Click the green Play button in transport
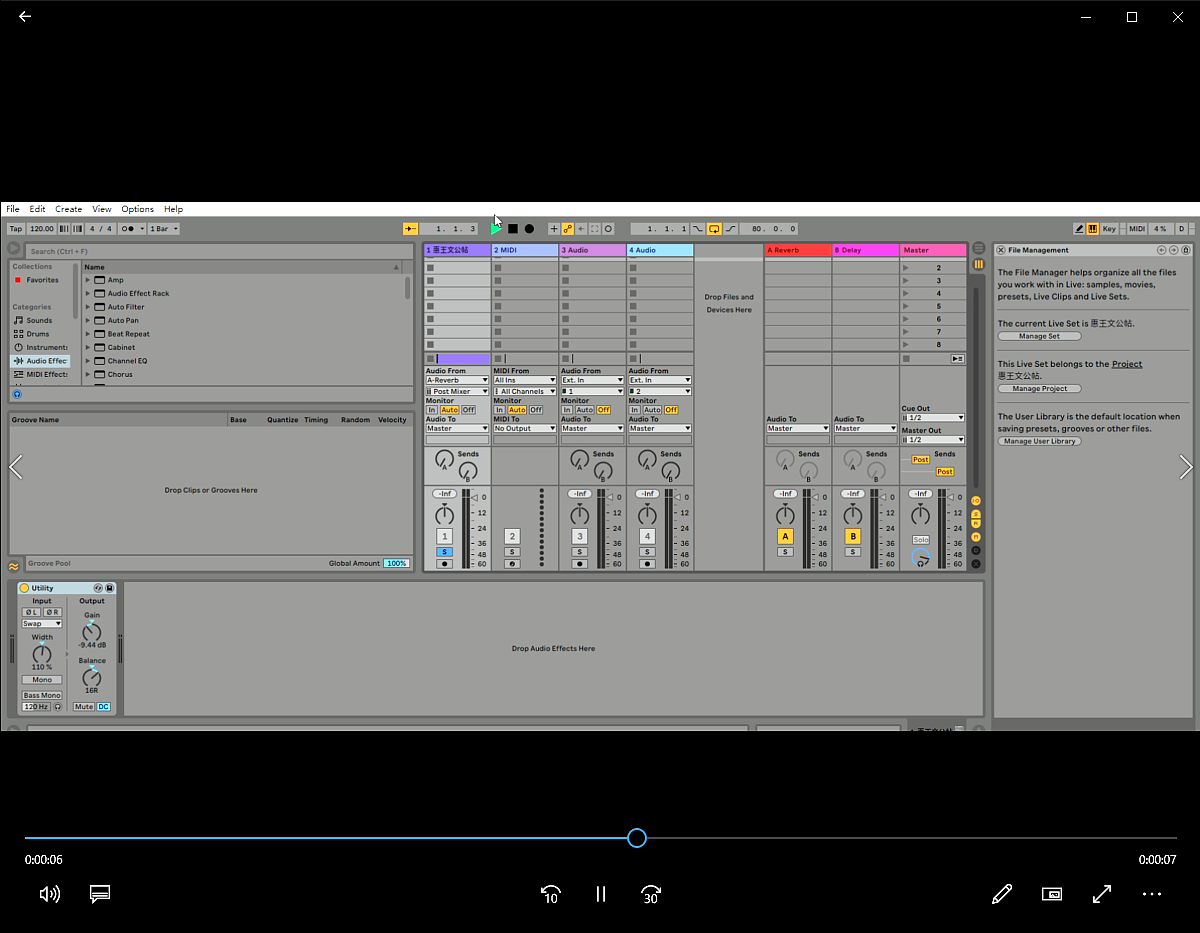 tap(497, 229)
